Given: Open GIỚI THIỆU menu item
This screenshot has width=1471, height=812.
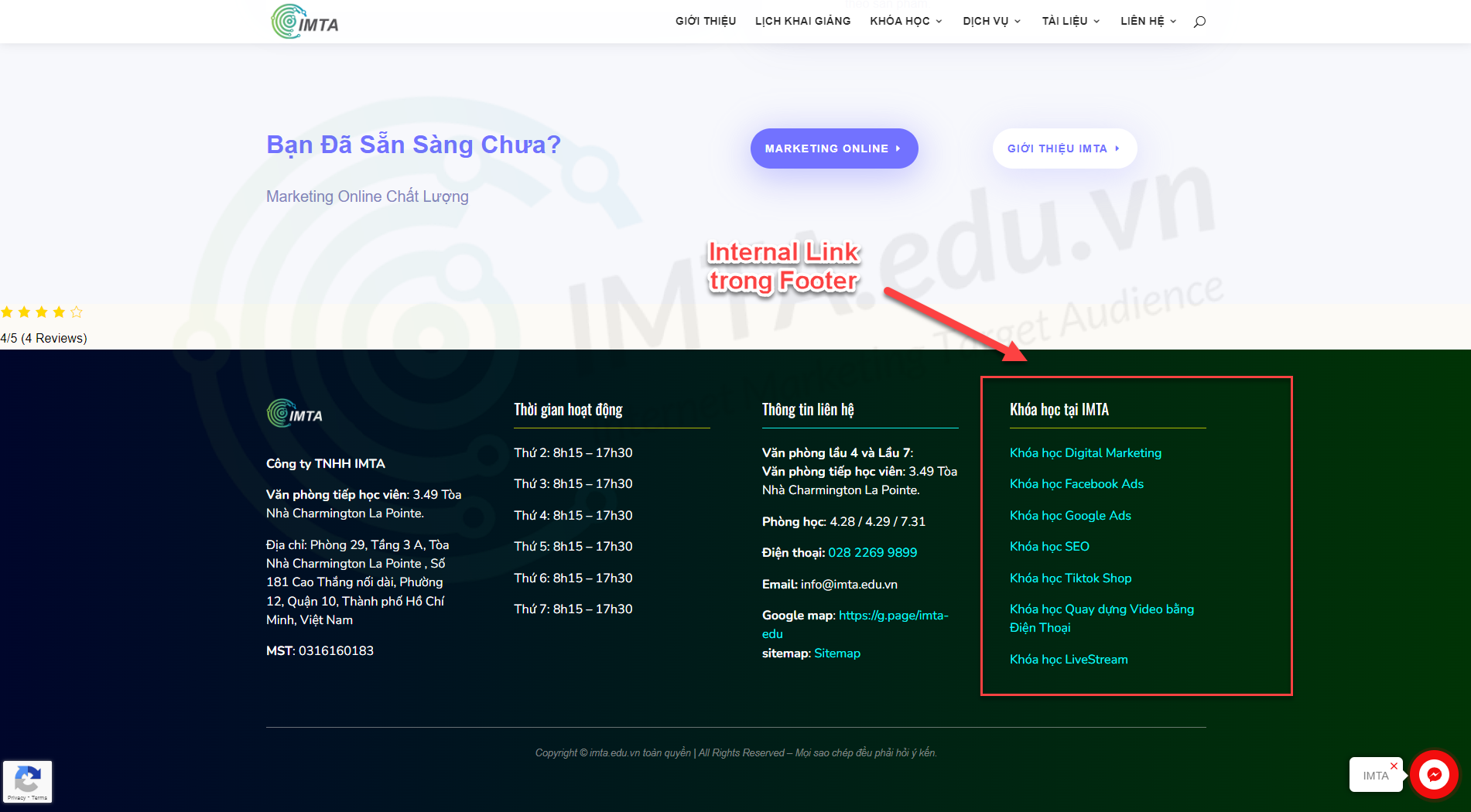Looking at the screenshot, I should tap(706, 21).
